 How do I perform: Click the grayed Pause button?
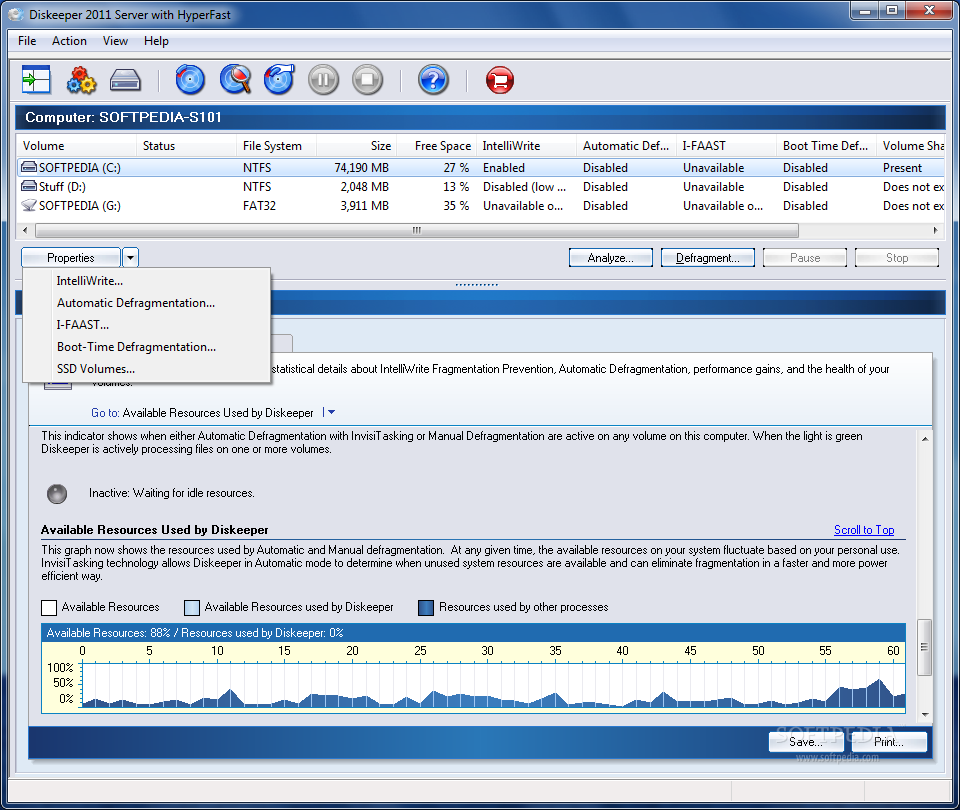coord(804,258)
